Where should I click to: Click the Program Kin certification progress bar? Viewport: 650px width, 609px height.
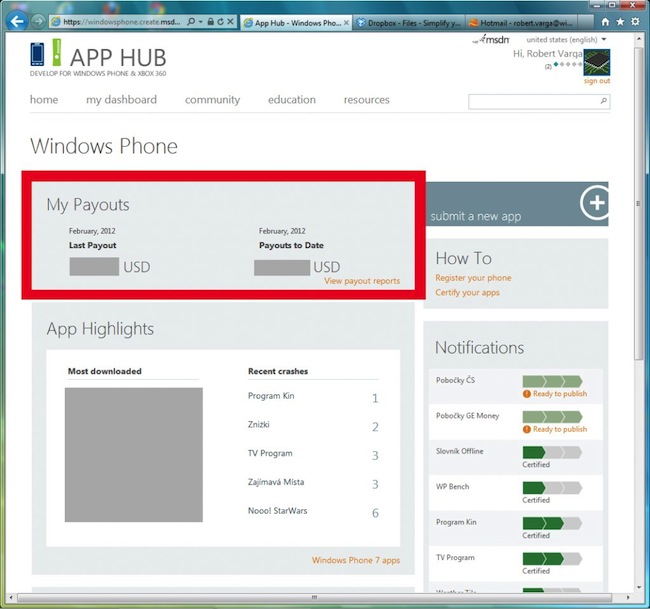(x=552, y=523)
